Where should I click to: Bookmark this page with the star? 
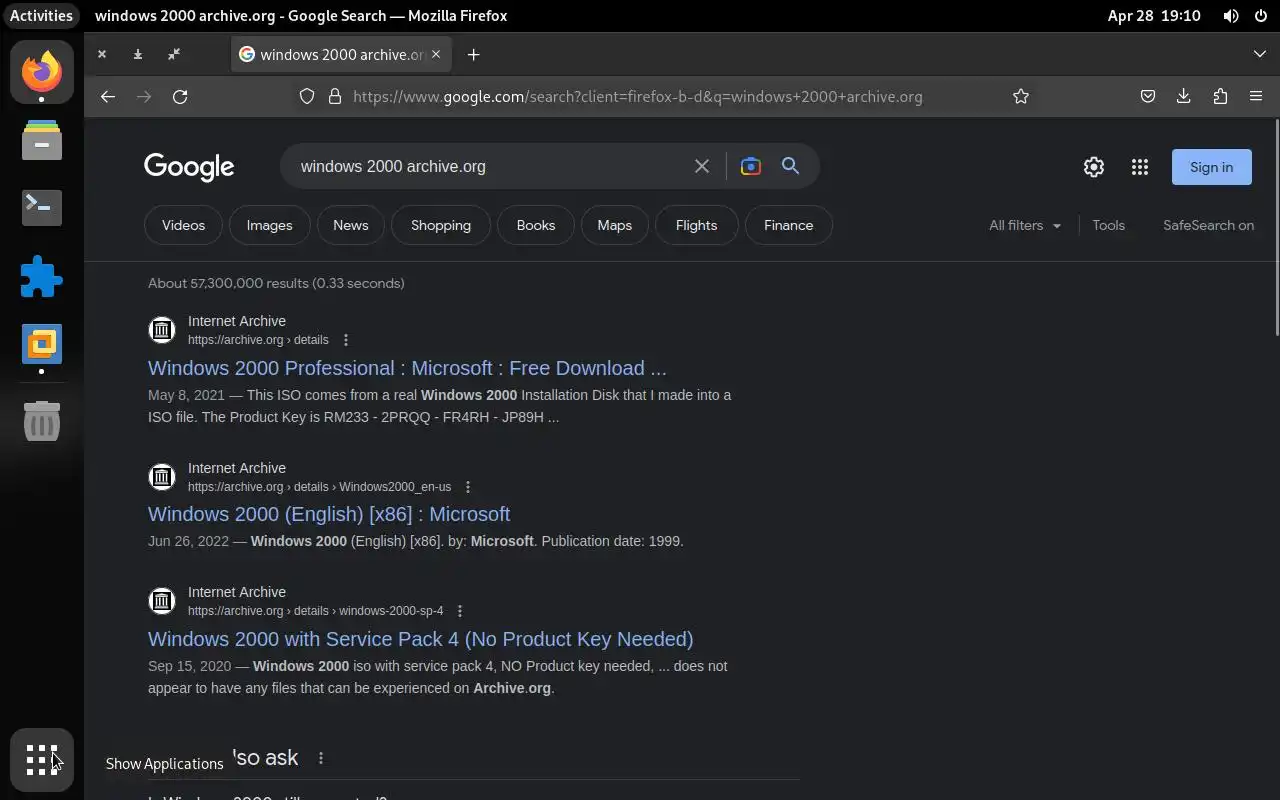tap(1020, 96)
